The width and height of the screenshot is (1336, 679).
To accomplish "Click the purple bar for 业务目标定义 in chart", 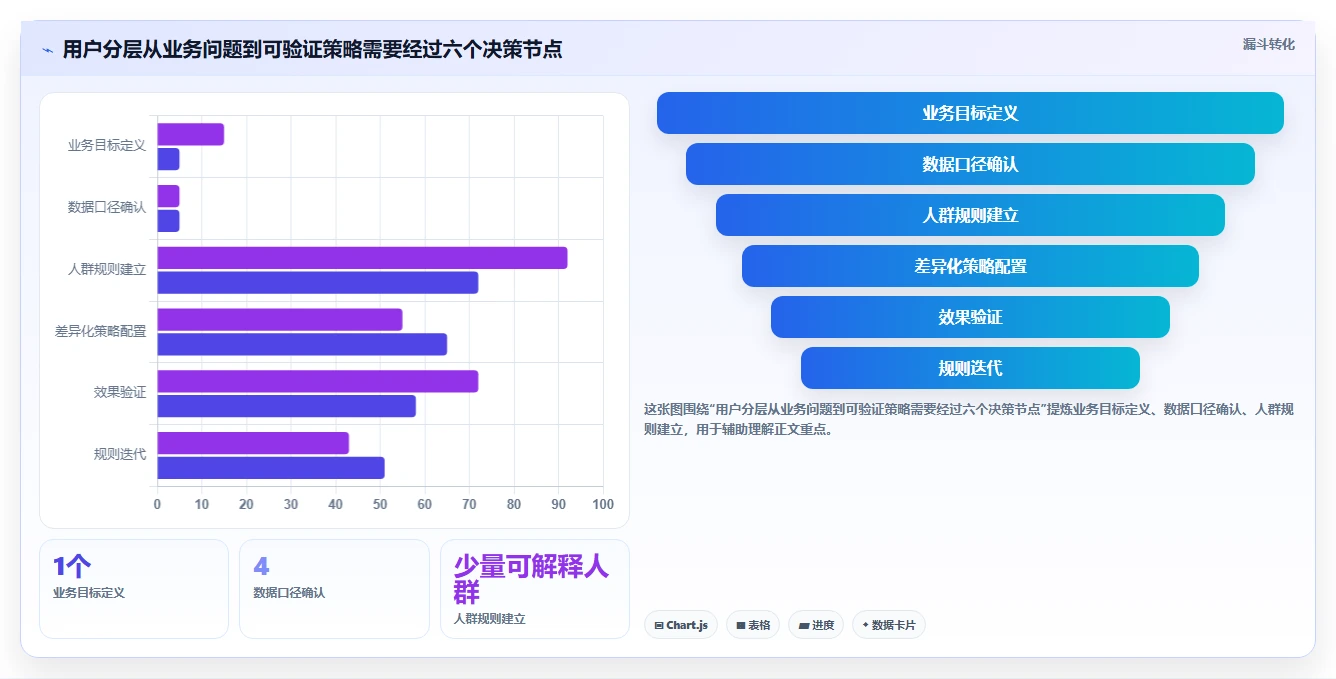I will pos(190,134).
